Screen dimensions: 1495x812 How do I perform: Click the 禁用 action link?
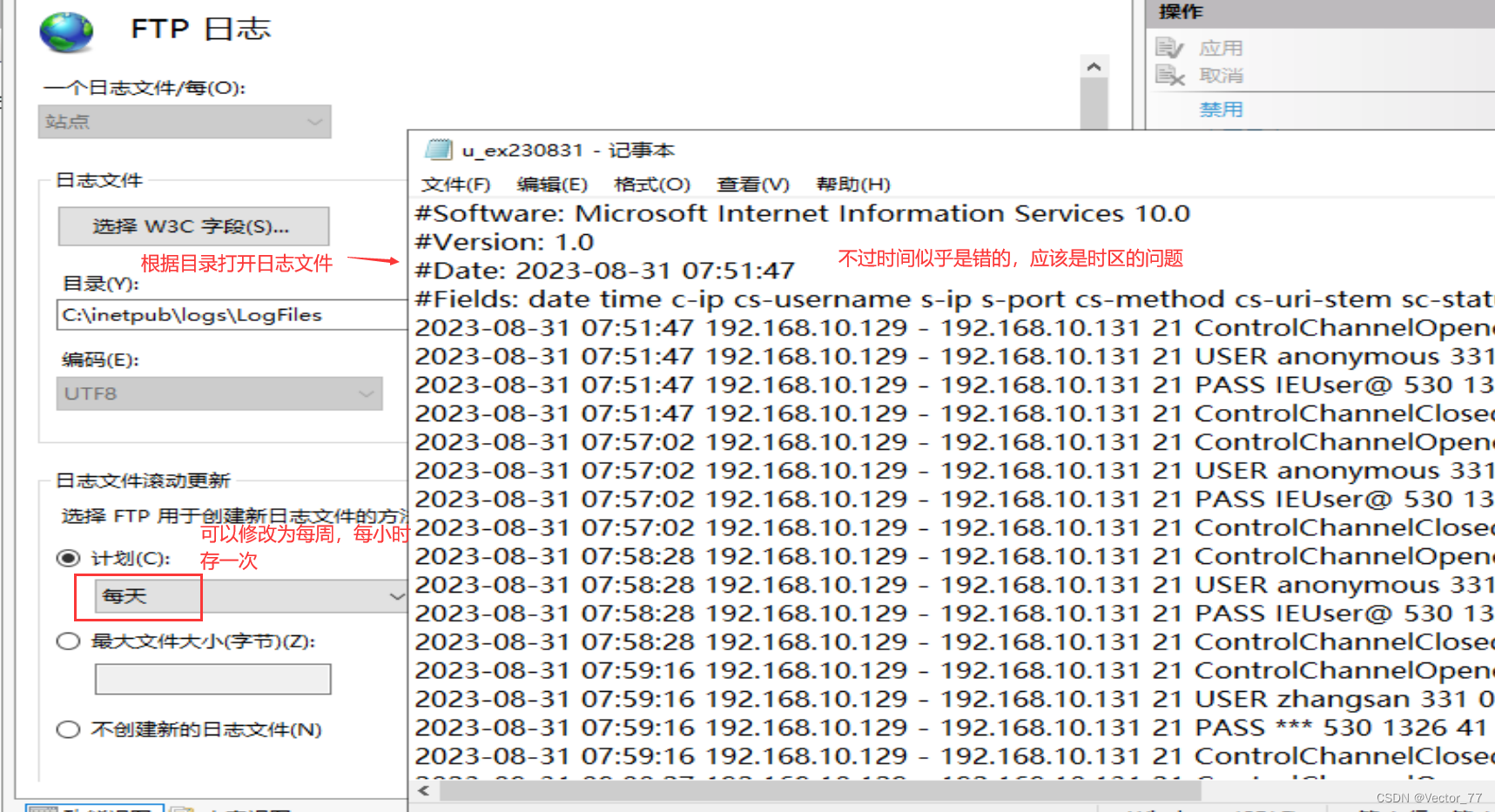point(1221,109)
